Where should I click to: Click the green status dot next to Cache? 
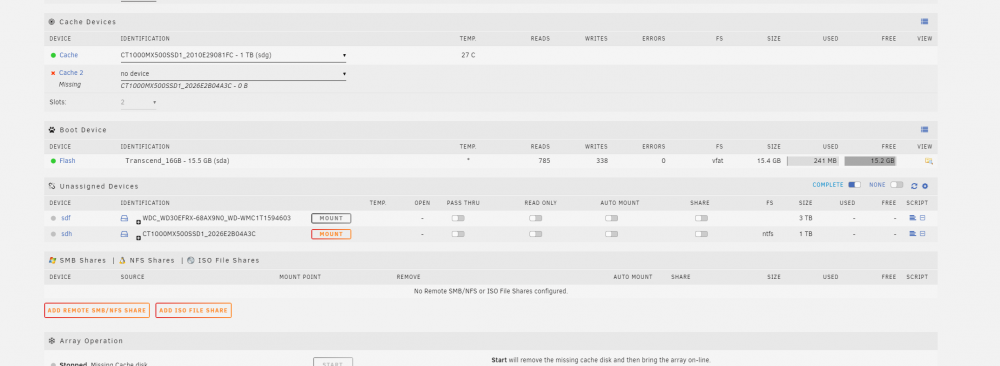tap(53, 55)
